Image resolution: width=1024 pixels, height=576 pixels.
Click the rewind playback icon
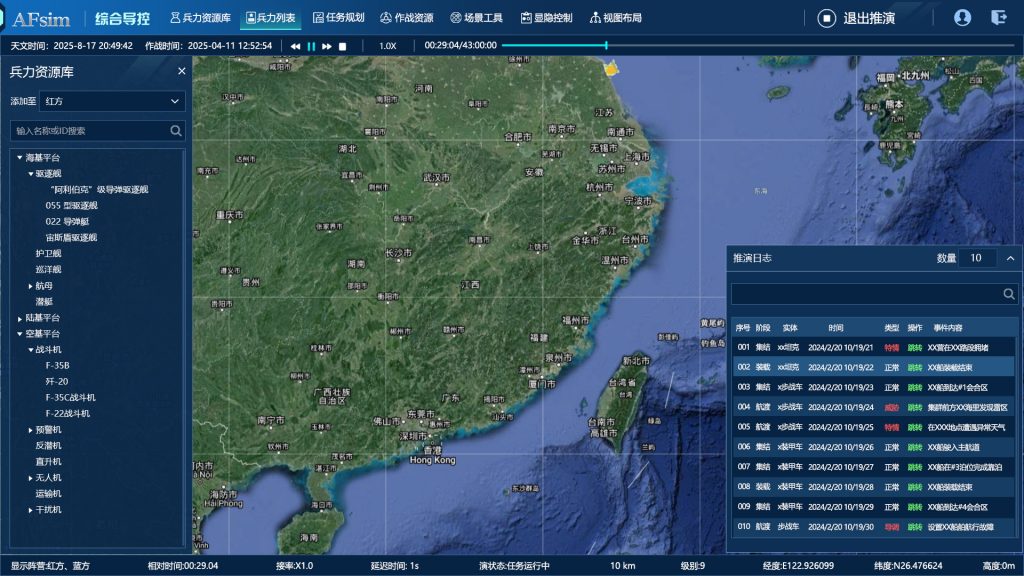(296, 46)
